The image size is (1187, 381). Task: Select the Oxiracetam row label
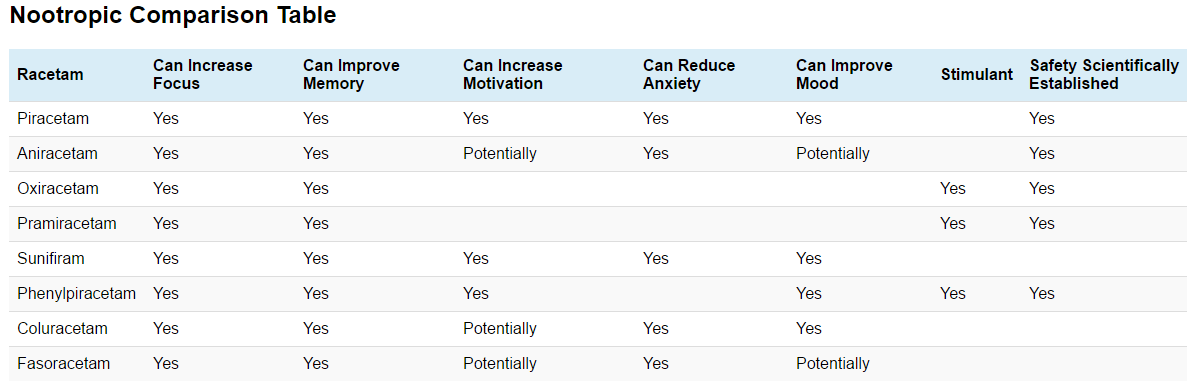[58, 188]
